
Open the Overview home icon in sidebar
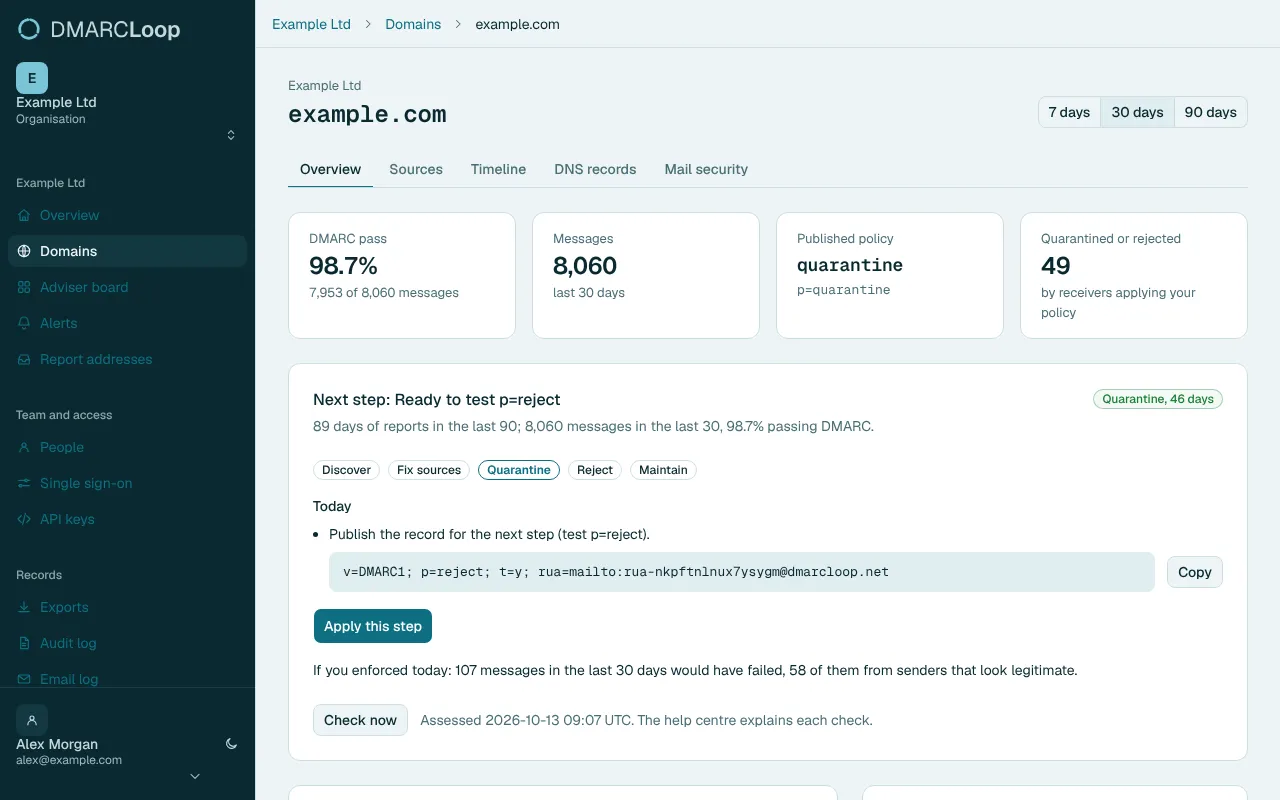click(x=24, y=215)
